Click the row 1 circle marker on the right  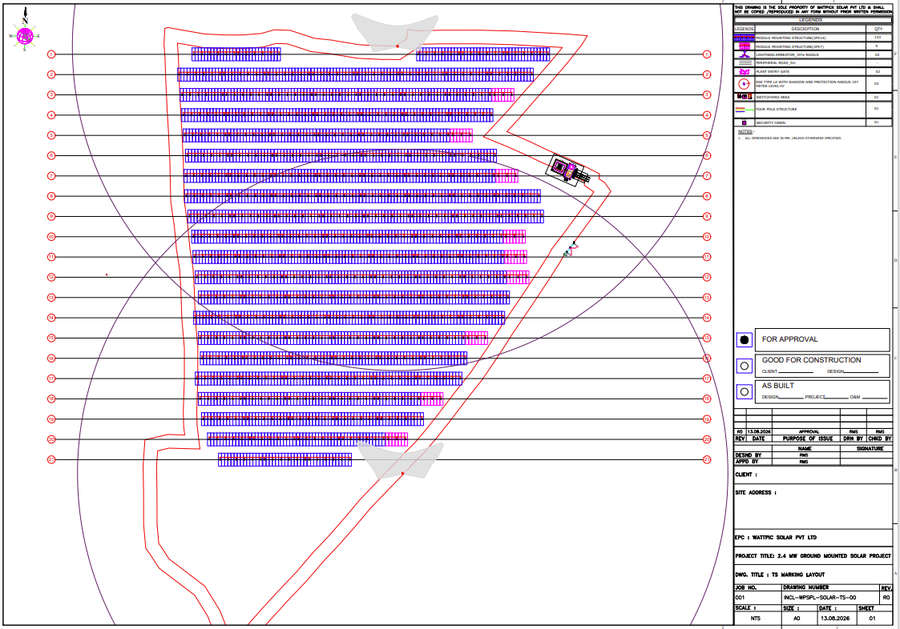707,54
